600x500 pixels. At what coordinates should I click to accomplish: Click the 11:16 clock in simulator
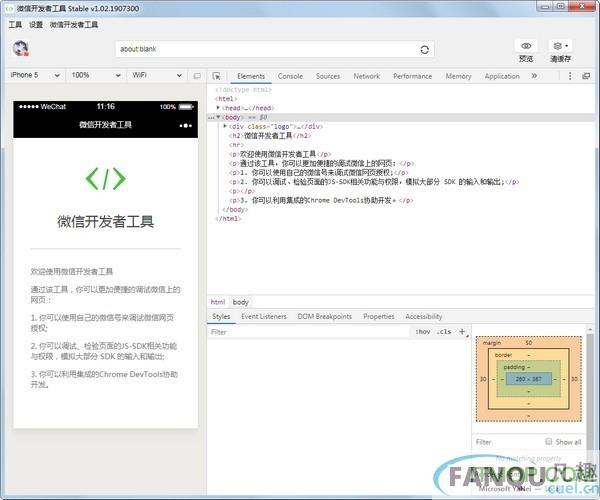coord(106,106)
